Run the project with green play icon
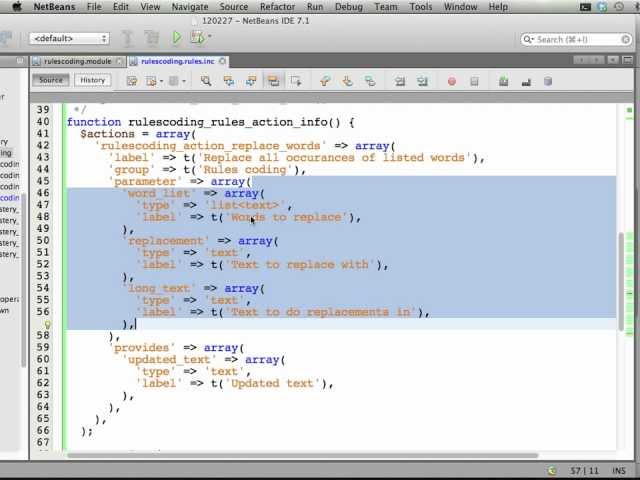 click(177, 38)
